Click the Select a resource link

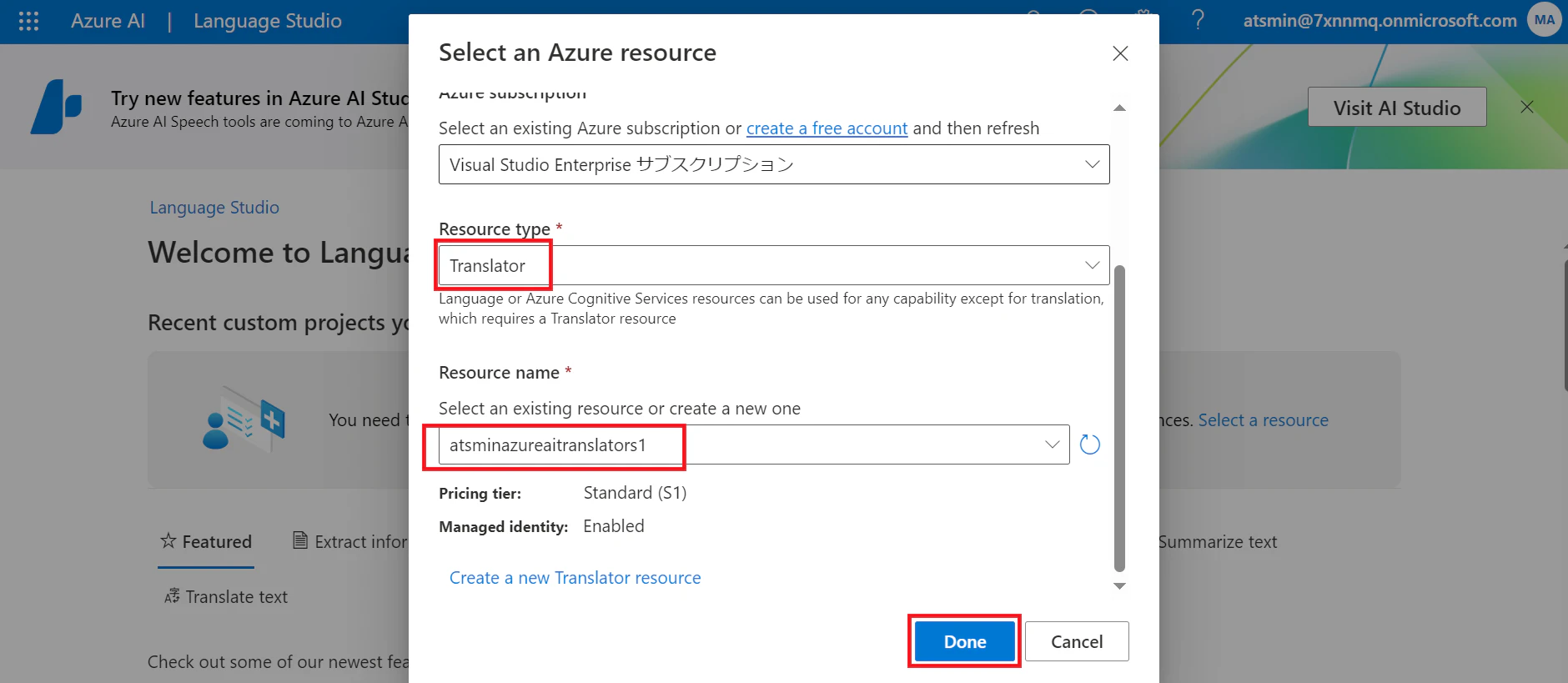tap(1264, 420)
